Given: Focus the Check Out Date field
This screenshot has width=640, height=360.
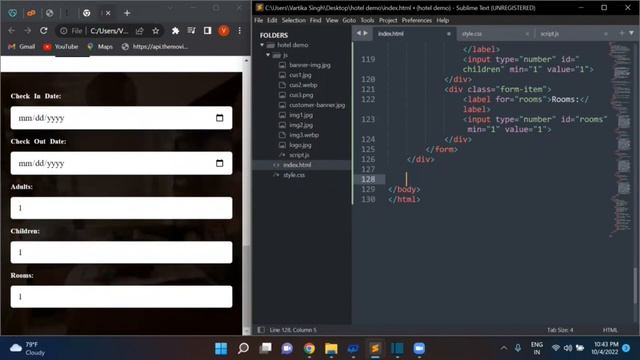Looking at the screenshot, I should point(121,163).
